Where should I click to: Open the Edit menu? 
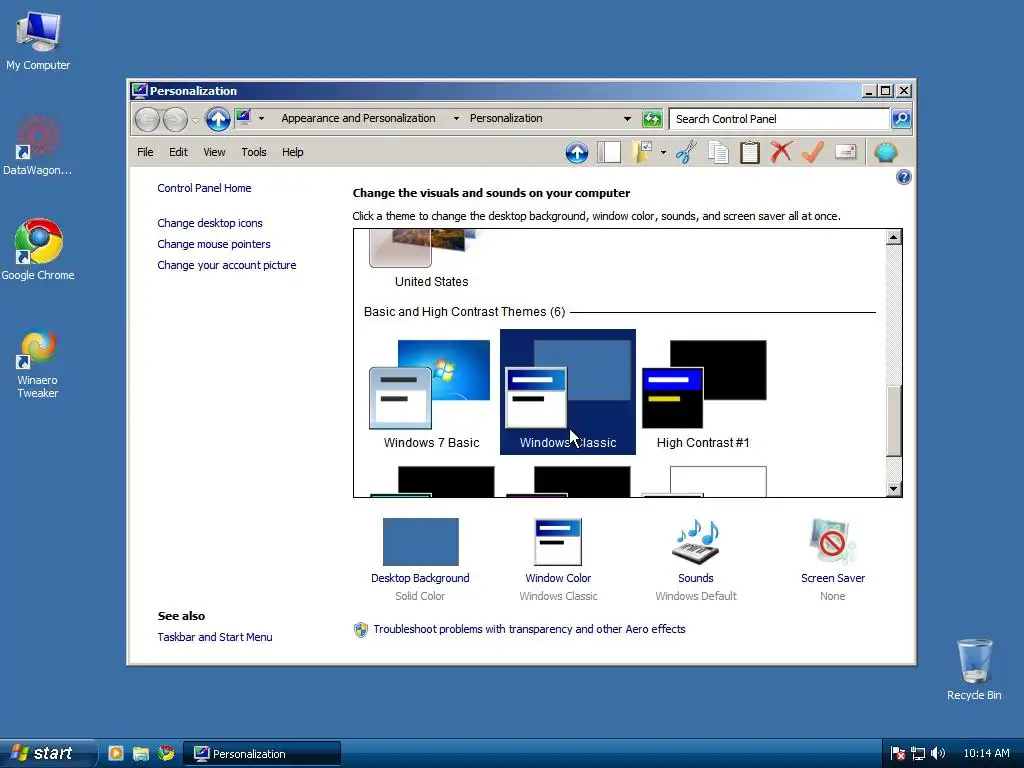[x=178, y=152]
